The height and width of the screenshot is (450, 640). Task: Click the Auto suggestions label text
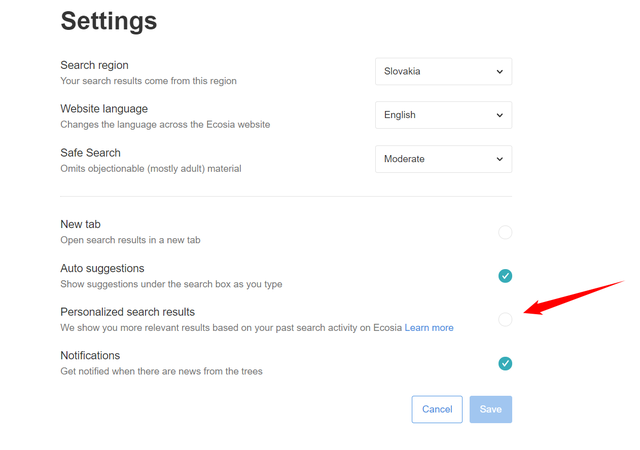click(x=102, y=268)
